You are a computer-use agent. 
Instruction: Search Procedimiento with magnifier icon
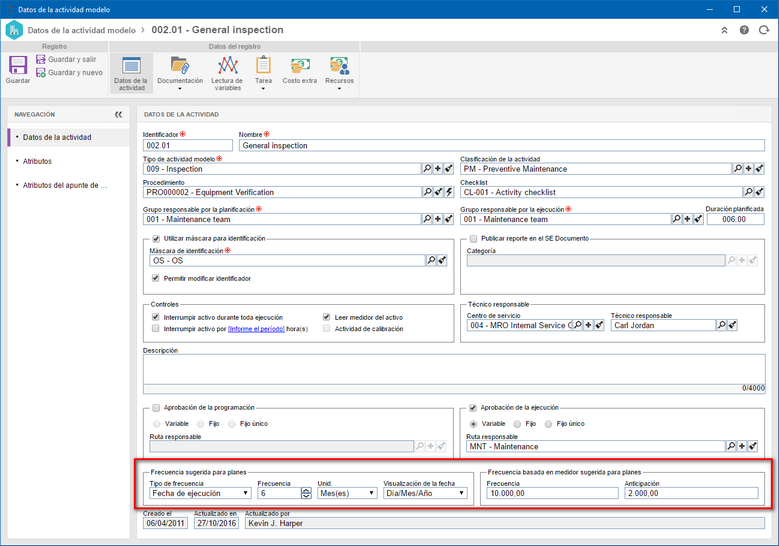coord(427,192)
